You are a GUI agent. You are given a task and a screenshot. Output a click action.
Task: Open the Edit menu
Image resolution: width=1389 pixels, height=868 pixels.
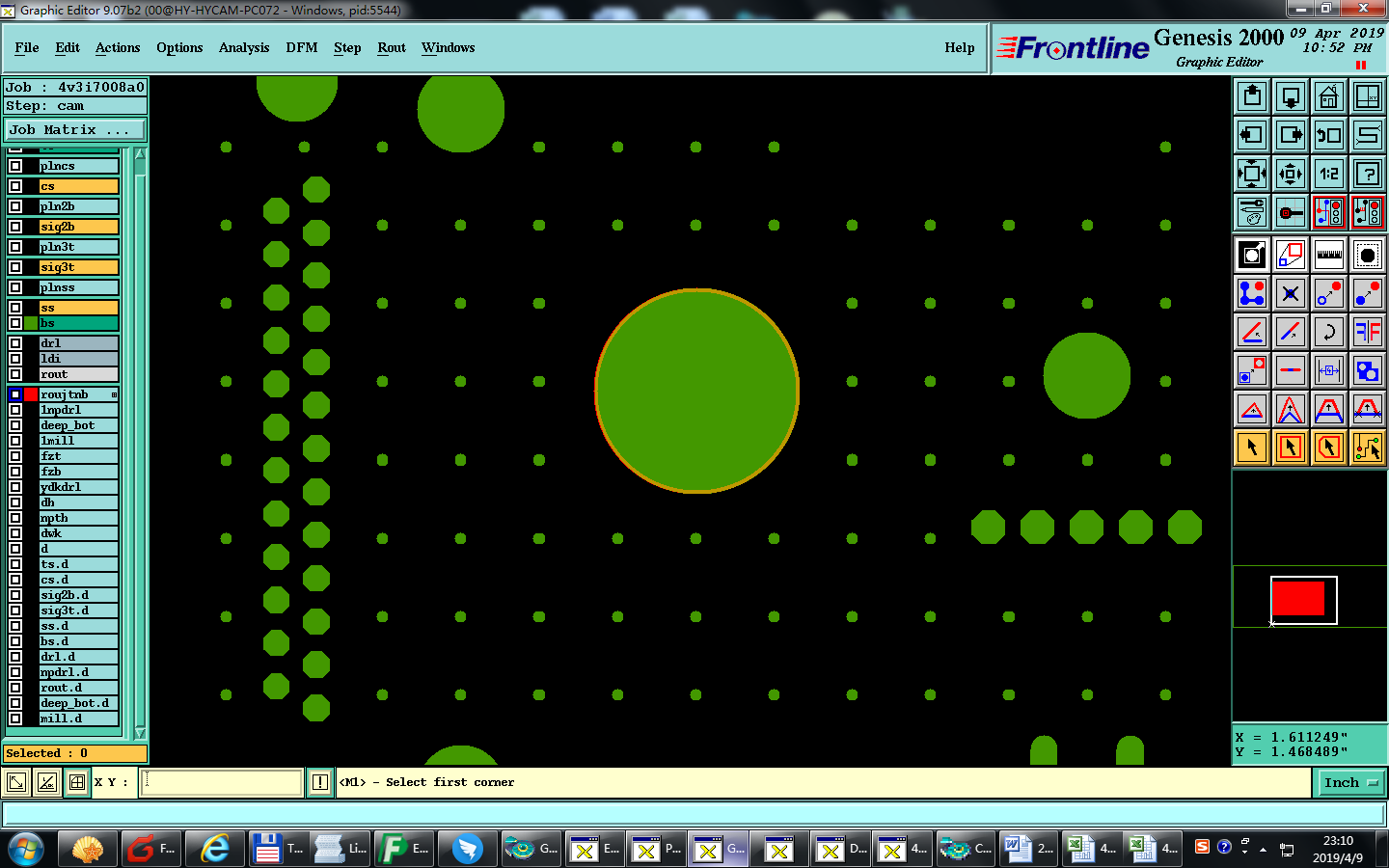[68, 47]
